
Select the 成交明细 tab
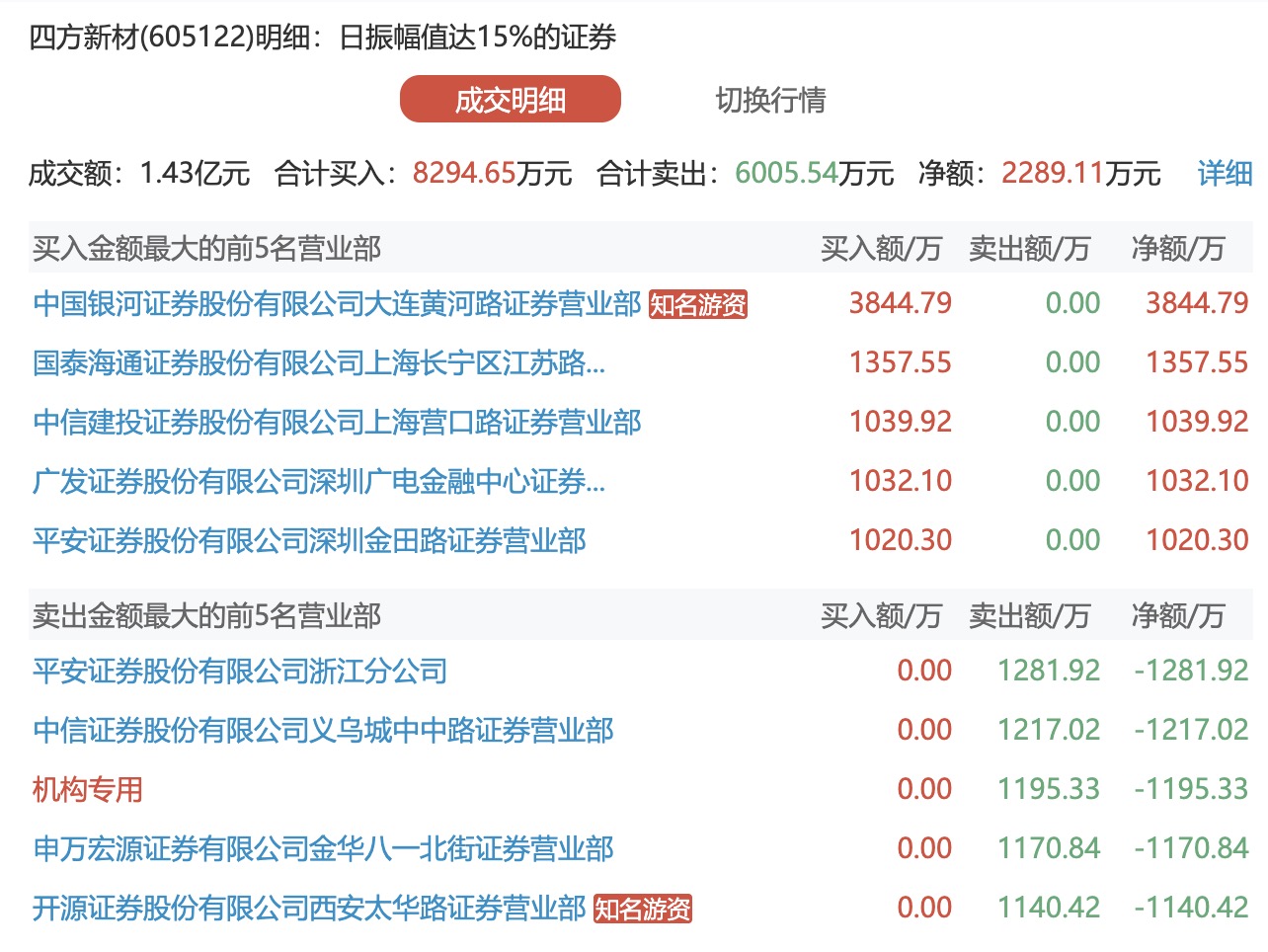510,100
